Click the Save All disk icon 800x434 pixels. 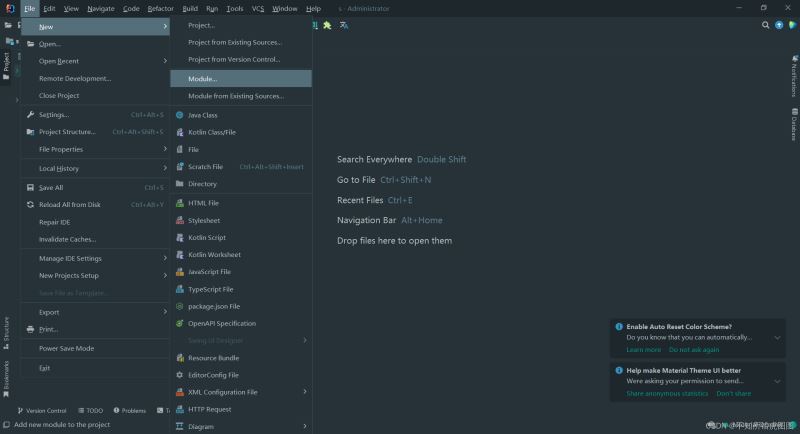(x=31, y=188)
